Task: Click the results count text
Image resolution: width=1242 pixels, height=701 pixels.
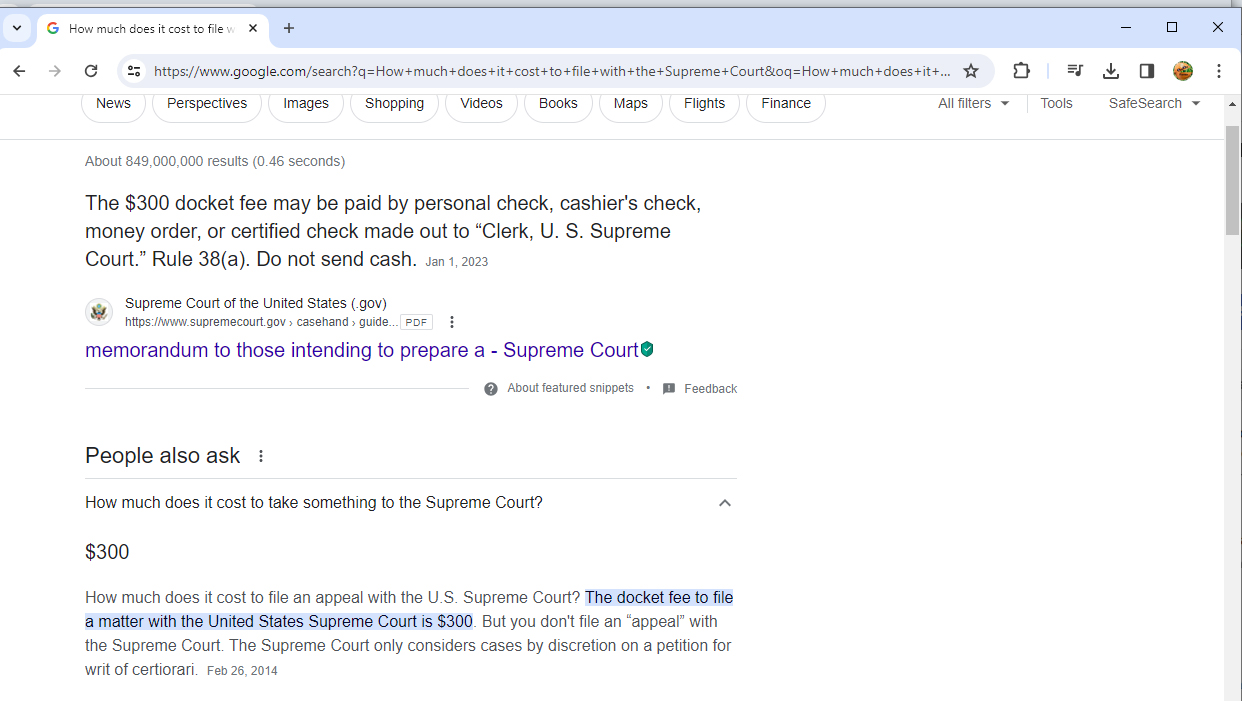Action: (x=215, y=161)
